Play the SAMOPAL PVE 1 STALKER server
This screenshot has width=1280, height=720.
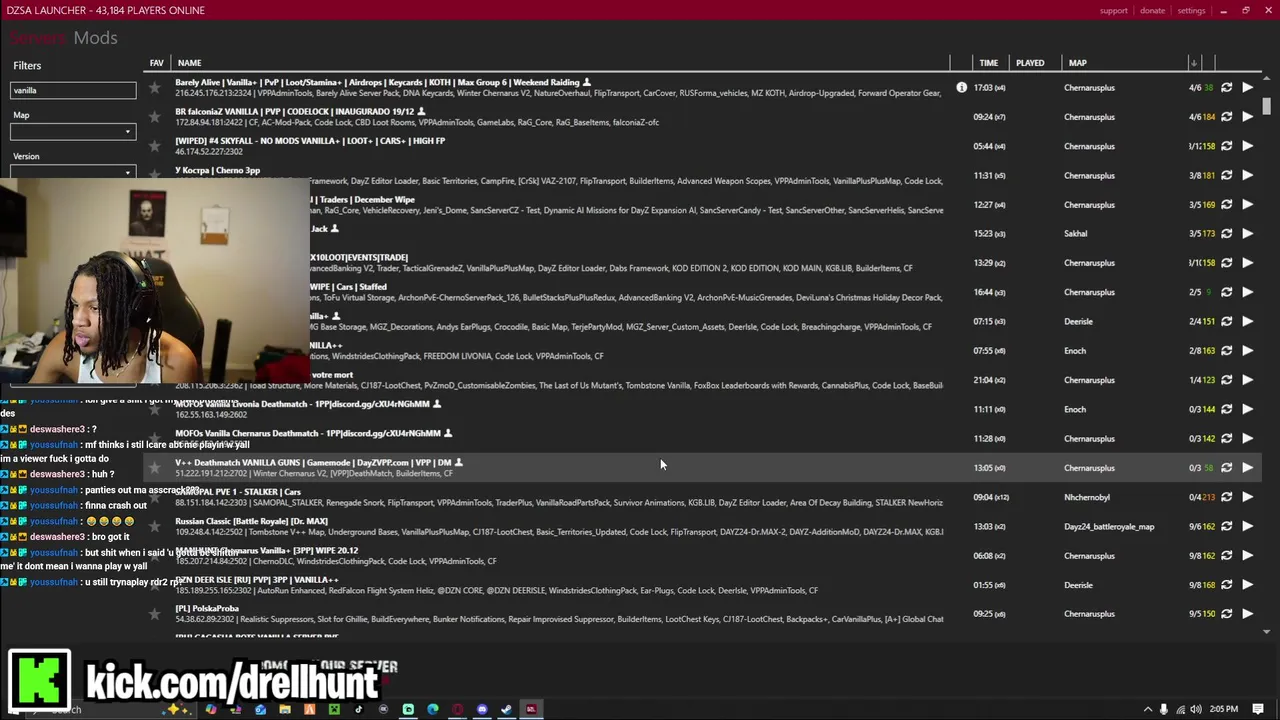[1247, 497]
